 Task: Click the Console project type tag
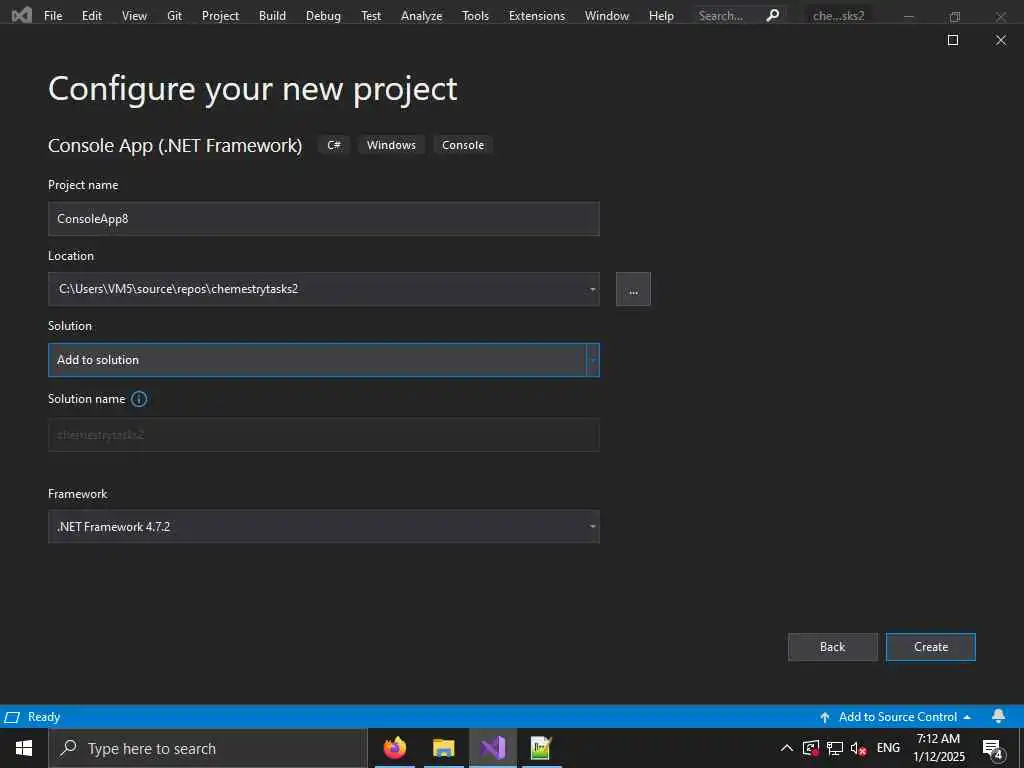tap(463, 145)
